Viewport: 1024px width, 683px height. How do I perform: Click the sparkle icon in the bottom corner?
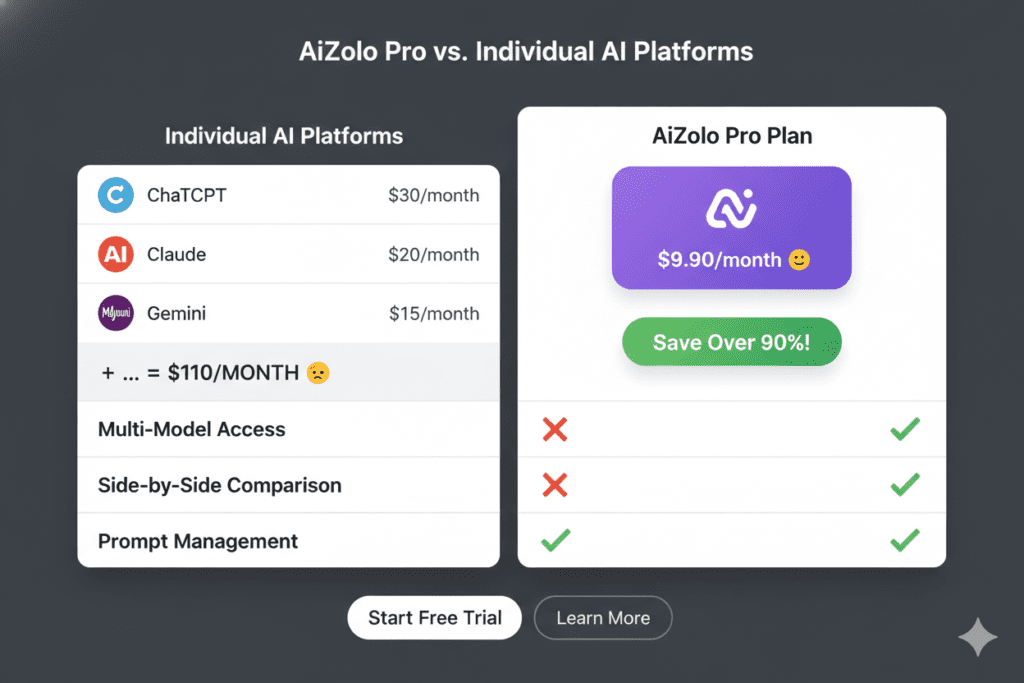(977, 637)
